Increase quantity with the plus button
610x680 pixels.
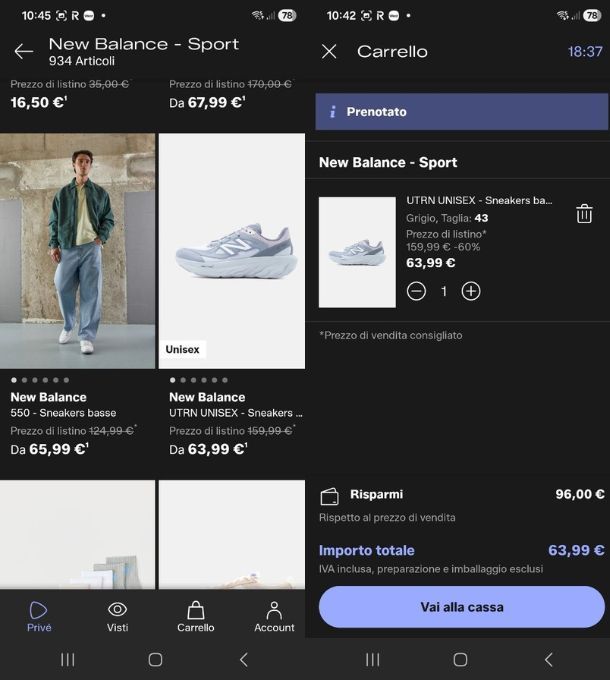coord(471,291)
